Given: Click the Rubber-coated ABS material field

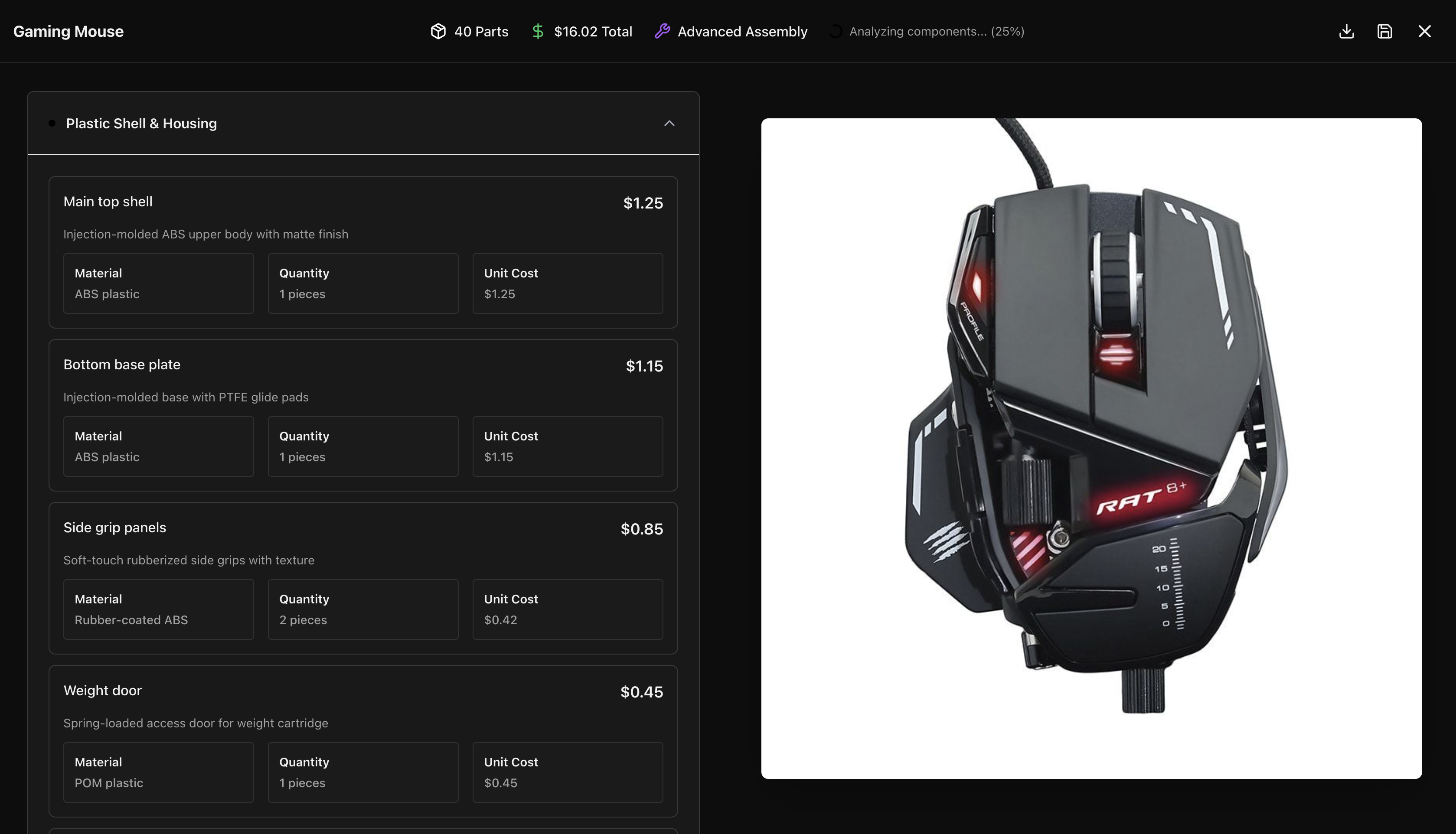Looking at the screenshot, I should click(159, 609).
